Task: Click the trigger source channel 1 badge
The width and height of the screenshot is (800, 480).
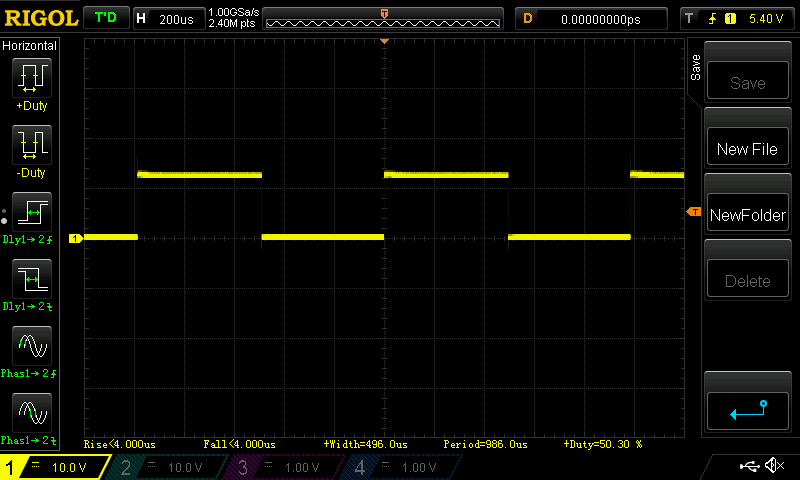Action: (x=730, y=19)
